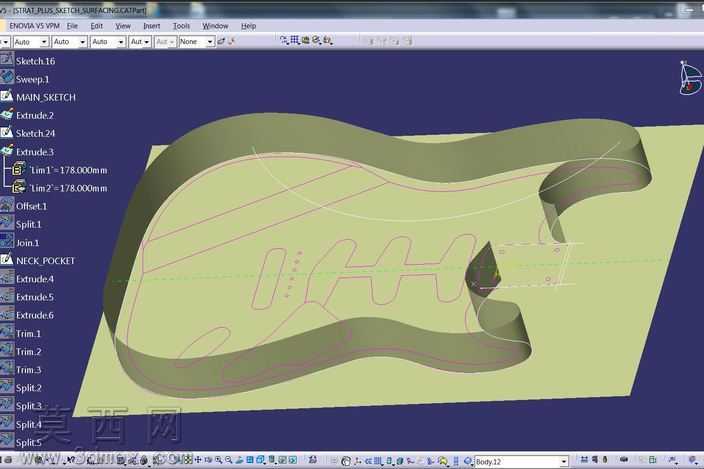Click the first icon in top-center toolbar group
Viewport: 704px width, 469px height.
click(x=284, y=40)
